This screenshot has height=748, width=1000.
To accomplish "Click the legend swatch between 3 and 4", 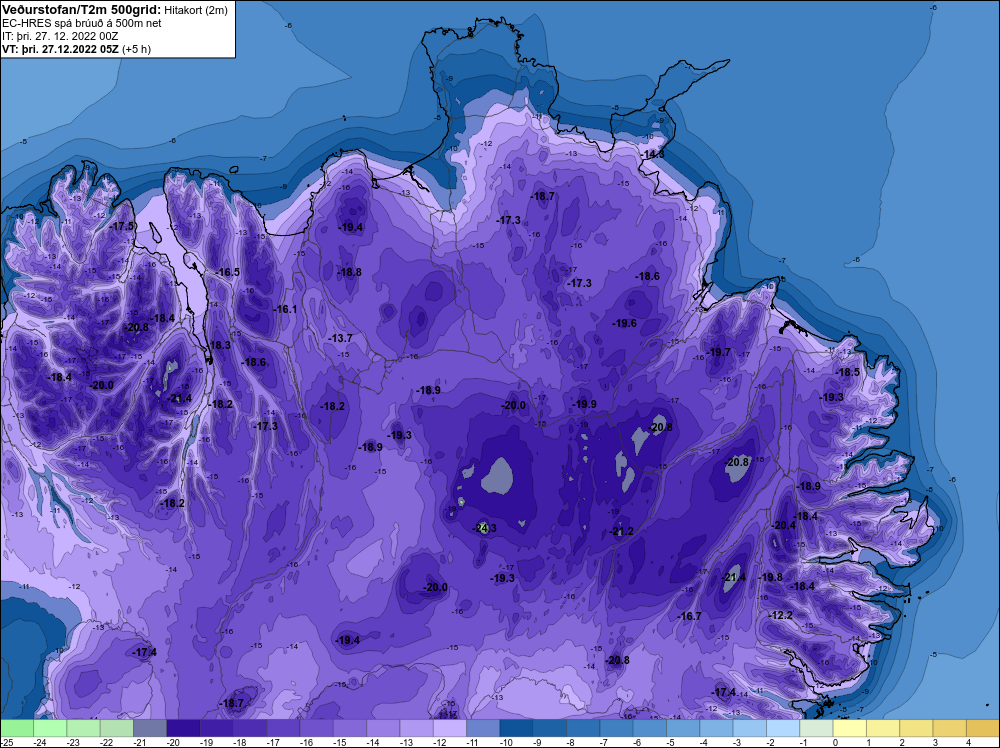I will click(949, 728).
